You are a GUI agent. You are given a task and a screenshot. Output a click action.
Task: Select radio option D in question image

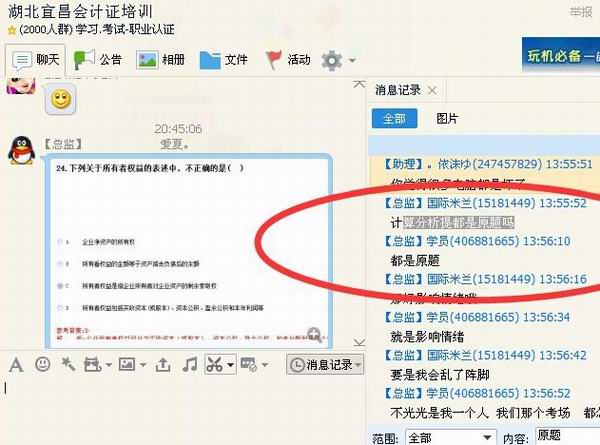[60, 308]
